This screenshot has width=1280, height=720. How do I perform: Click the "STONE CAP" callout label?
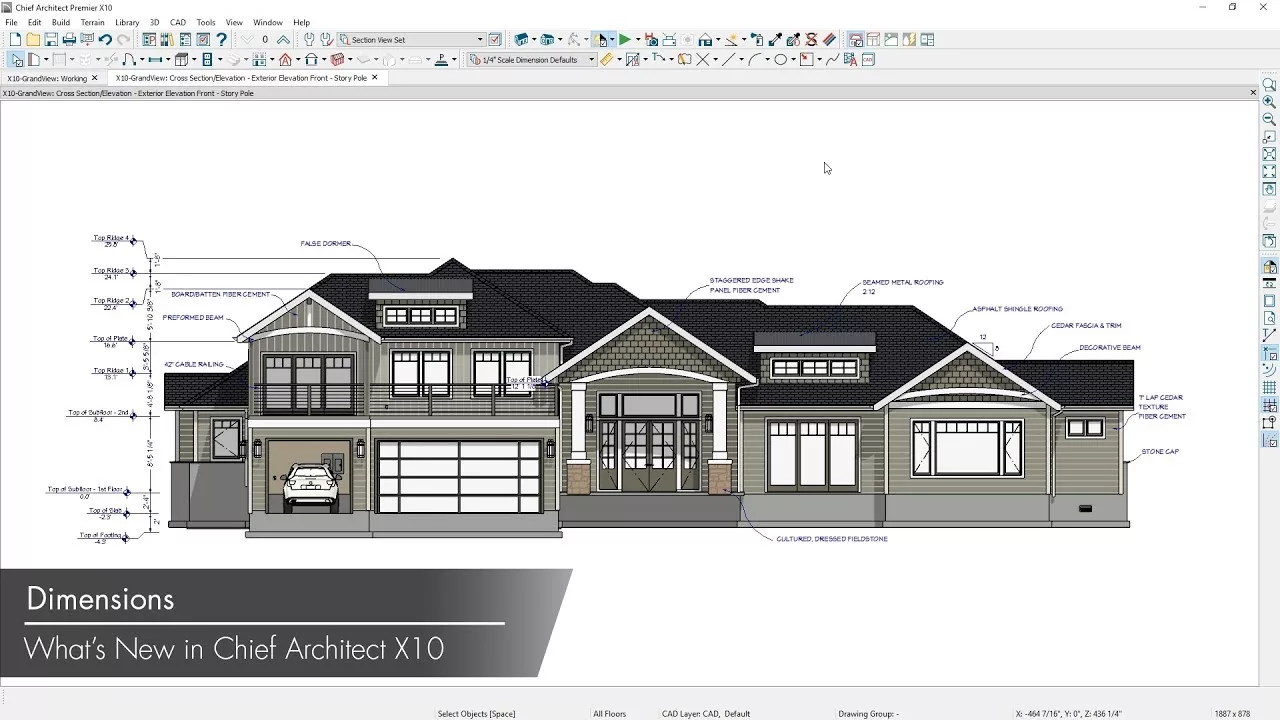[1160, 452]
